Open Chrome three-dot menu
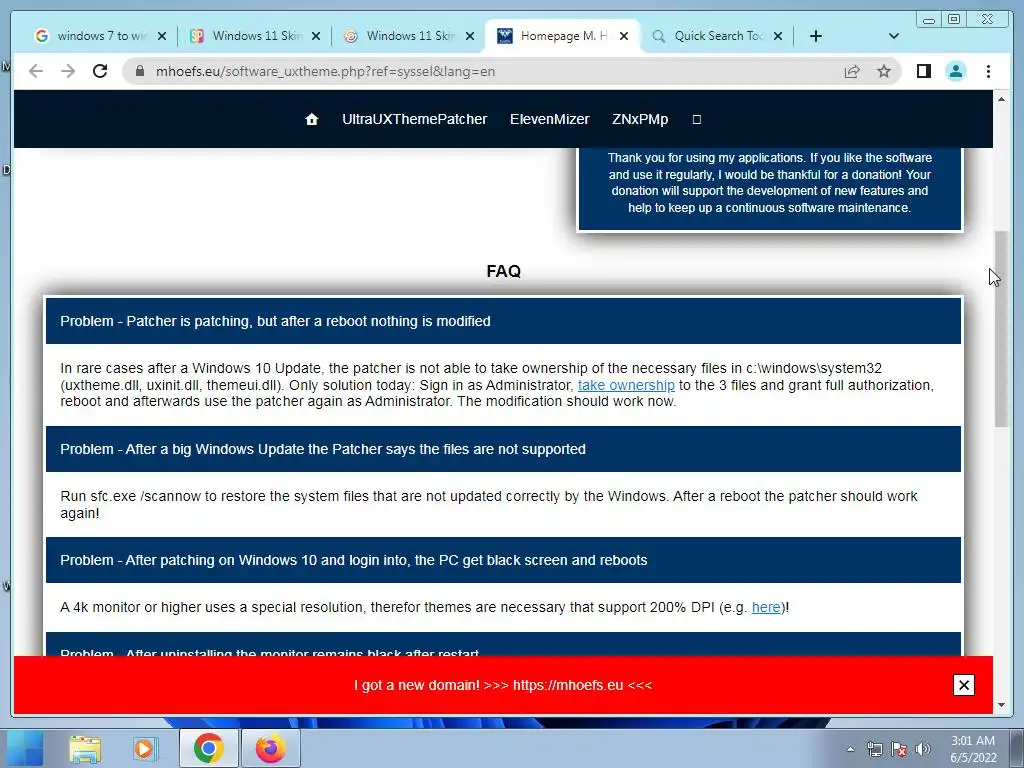 pos(988,71)
